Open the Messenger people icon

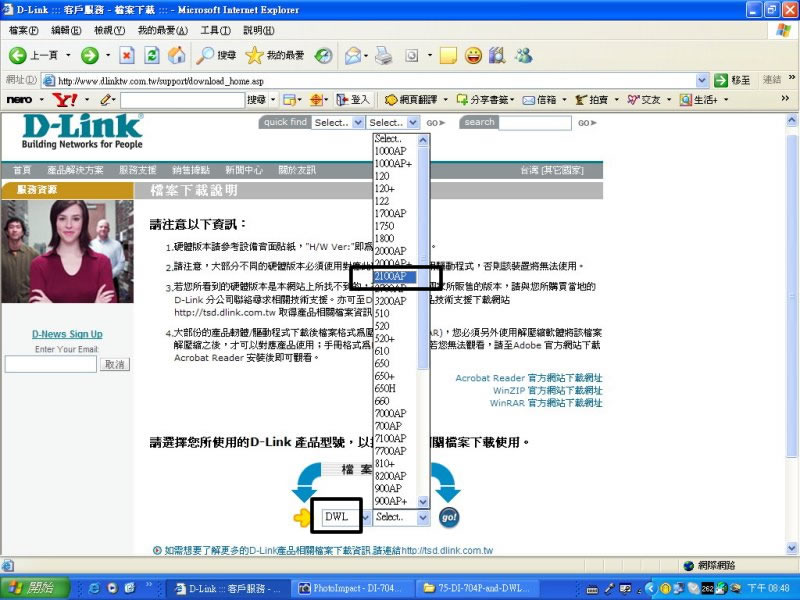(x=524, y=55)
